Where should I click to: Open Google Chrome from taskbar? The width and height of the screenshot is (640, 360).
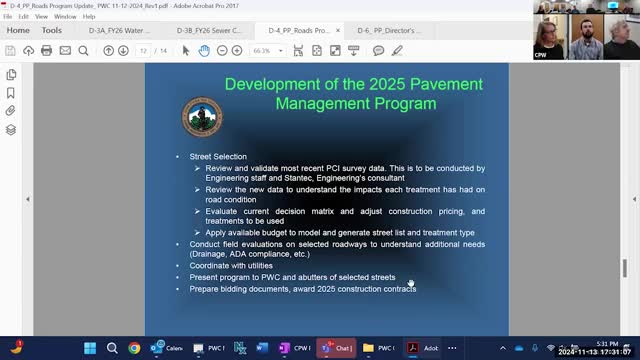[134, 348]
